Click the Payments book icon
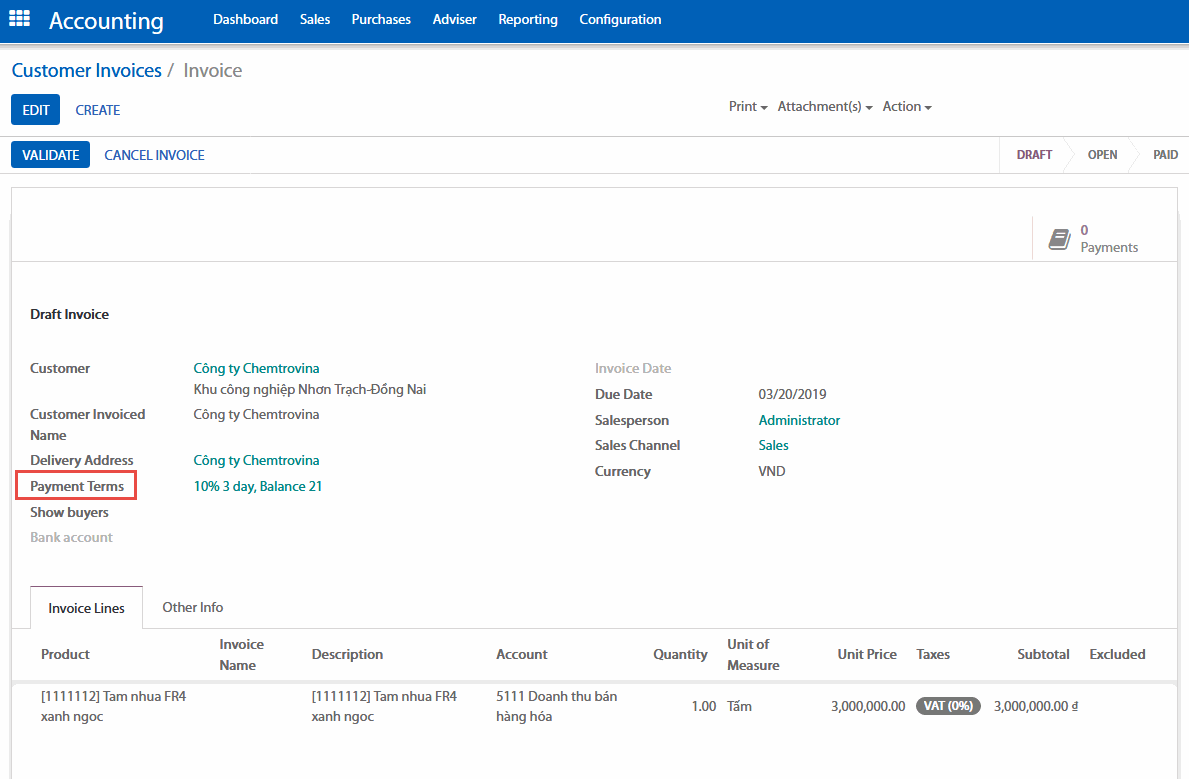Screen dimensions: 1189x779 pos(1058,238)
